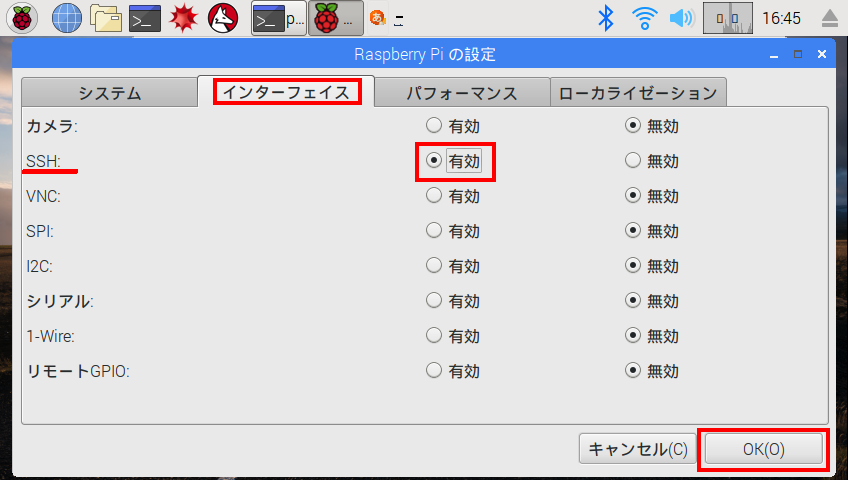Disable I2C
This screenshot has height=480, width=848.
[652, 266]
